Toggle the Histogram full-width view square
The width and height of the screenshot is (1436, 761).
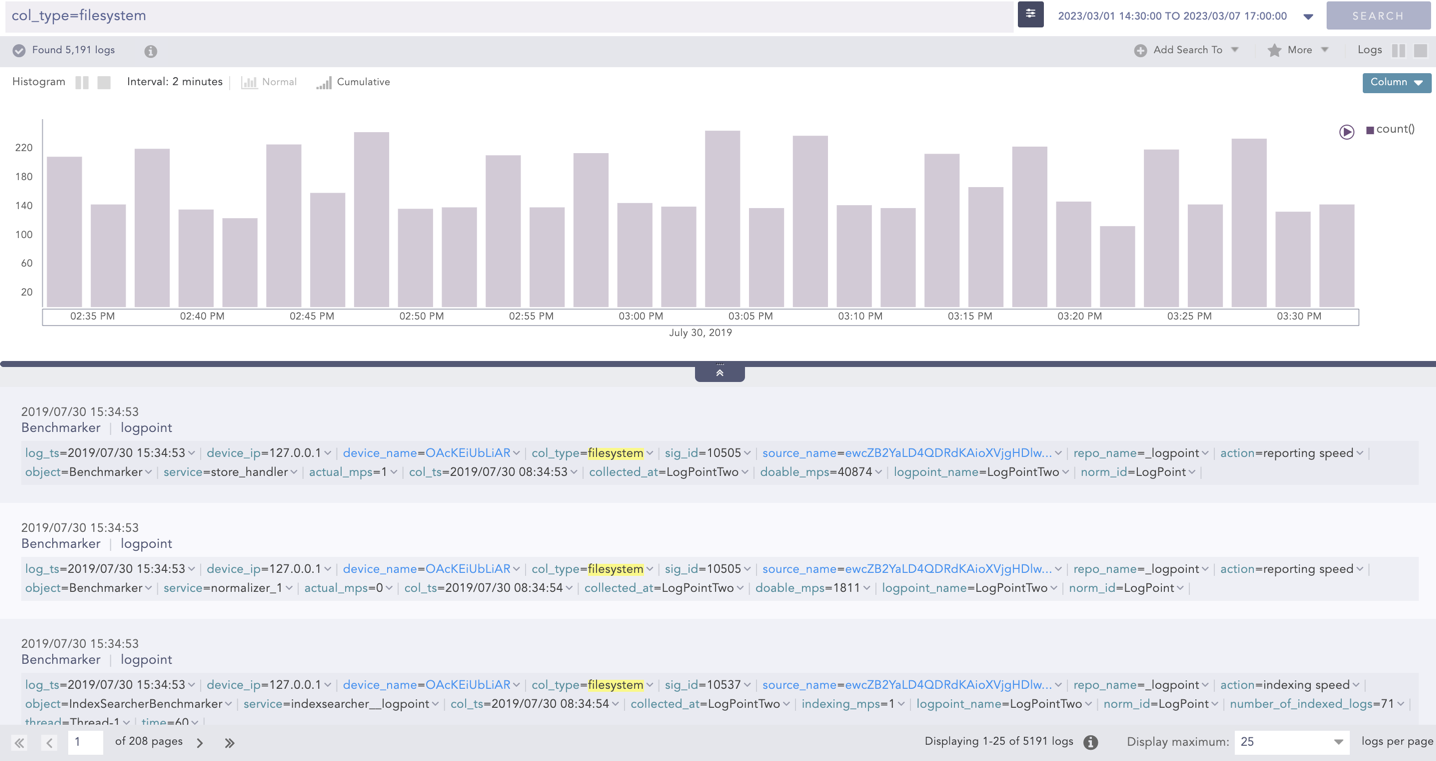104,82
